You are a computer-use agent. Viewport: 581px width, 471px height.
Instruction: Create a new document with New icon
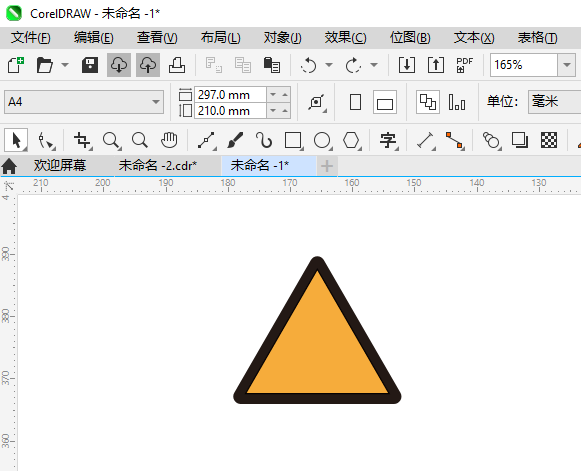[x=16, y=65]
